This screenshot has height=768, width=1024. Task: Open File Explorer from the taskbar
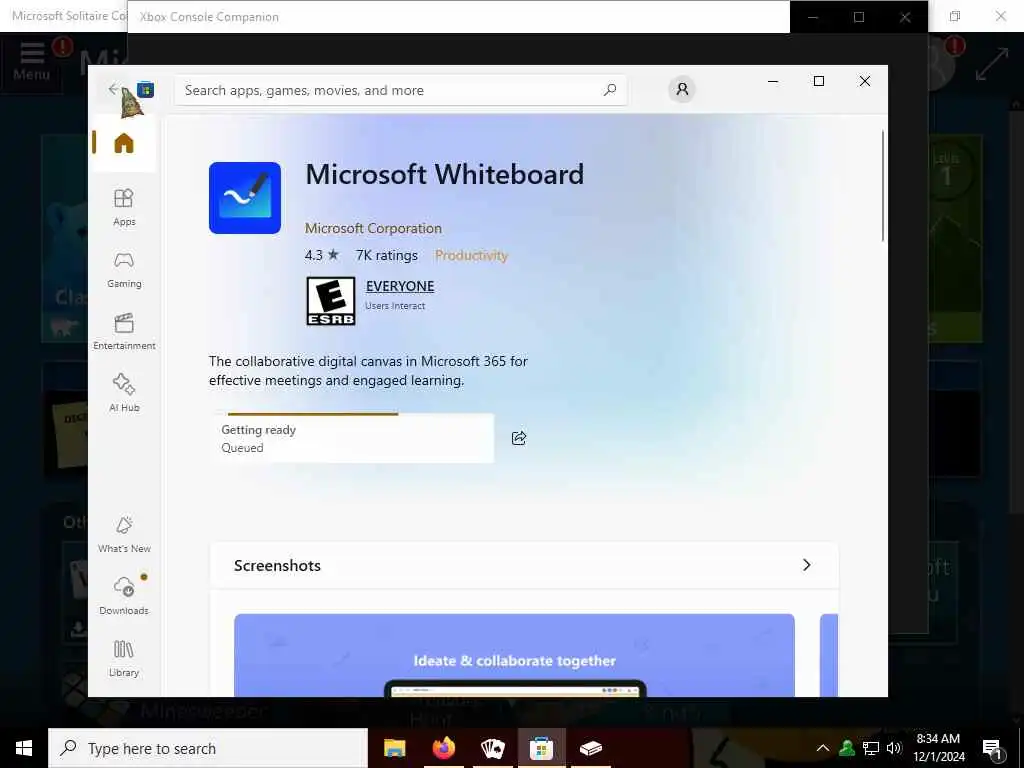(x=394, y=748)
